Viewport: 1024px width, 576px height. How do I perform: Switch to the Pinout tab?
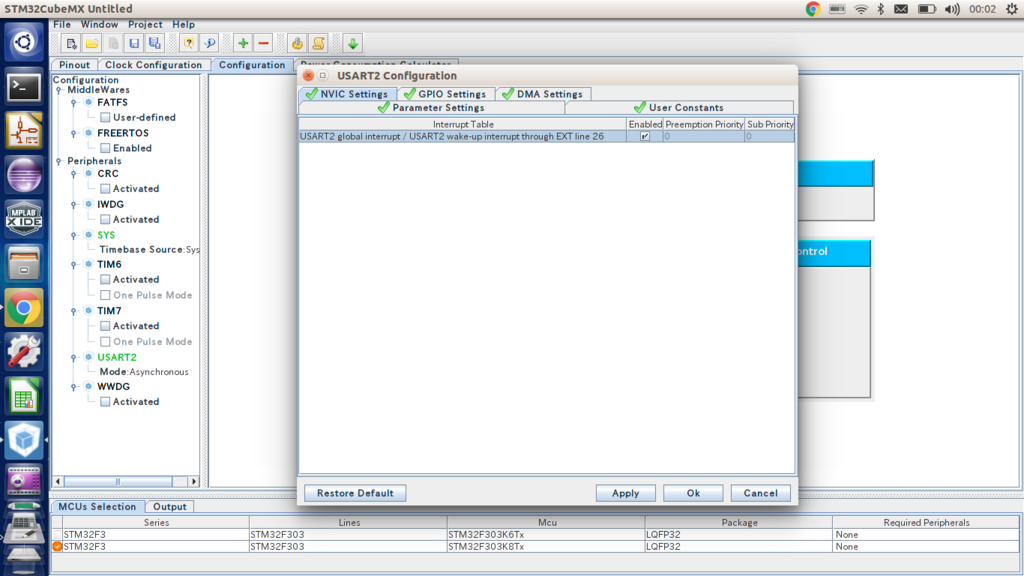(x=74, y=65)
